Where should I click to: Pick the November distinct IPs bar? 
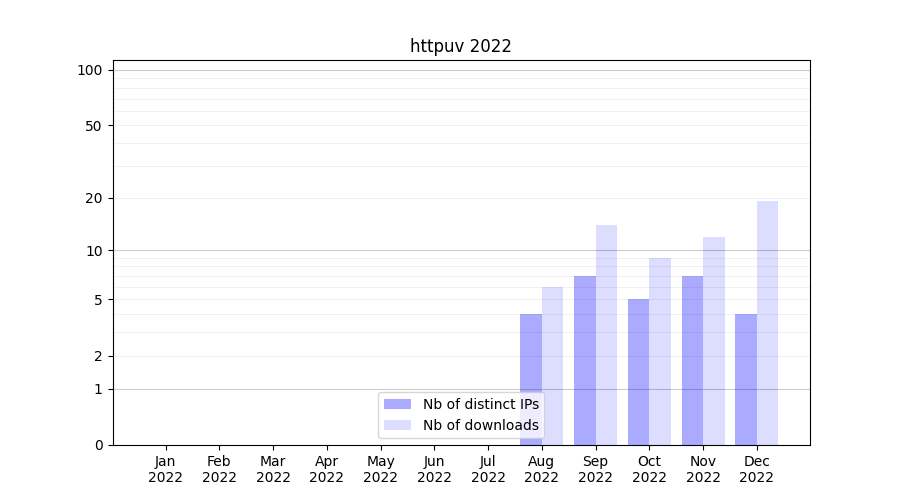click(692, 360)
